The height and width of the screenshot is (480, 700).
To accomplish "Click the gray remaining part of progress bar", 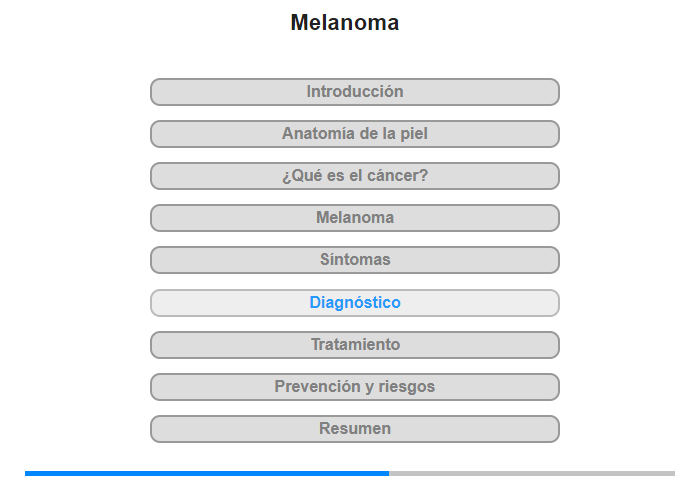I will pos(532,473).
